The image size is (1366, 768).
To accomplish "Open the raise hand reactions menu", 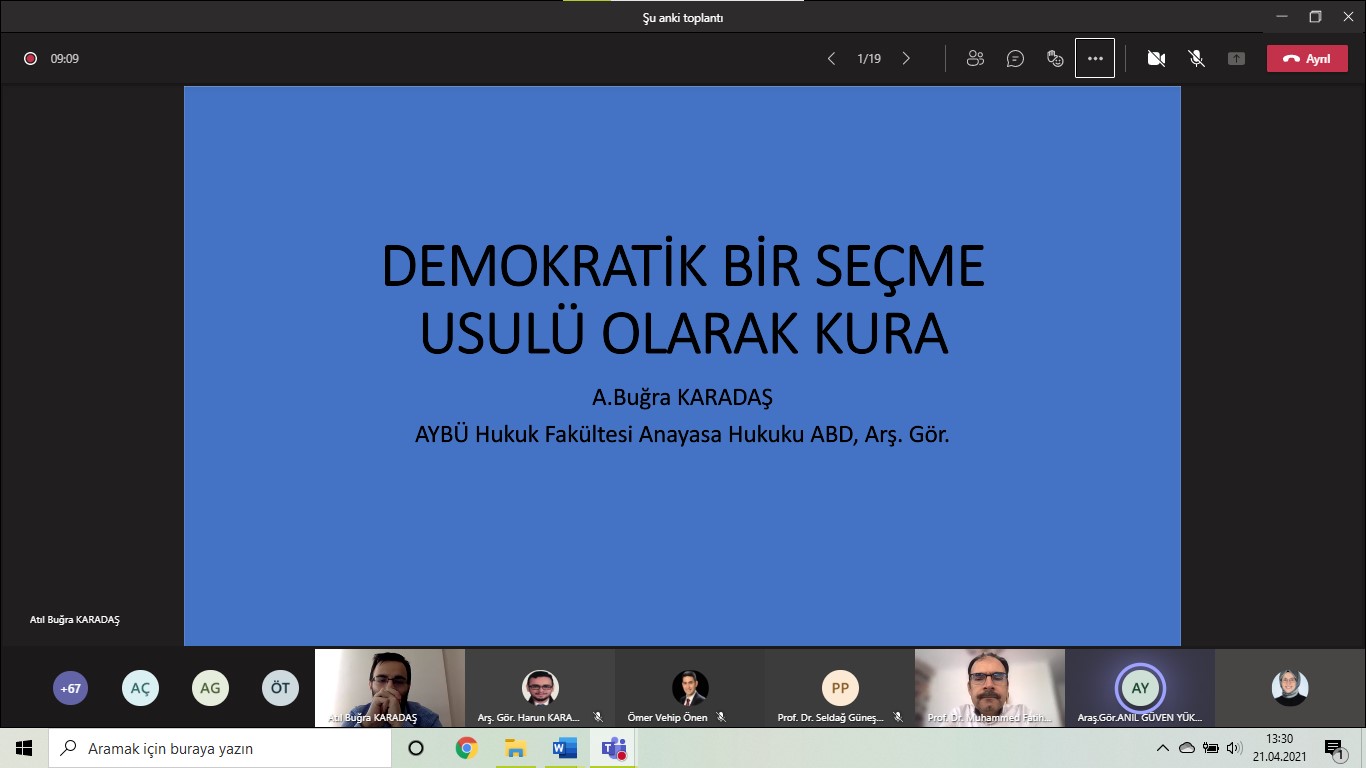I will [1055, 59].
